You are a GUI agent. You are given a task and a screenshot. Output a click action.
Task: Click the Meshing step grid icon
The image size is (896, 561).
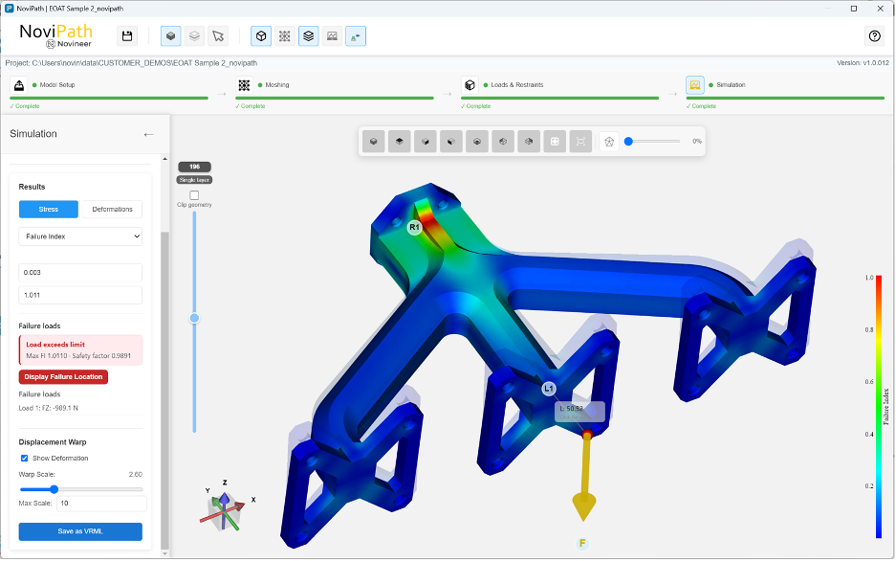pos(244,85)
